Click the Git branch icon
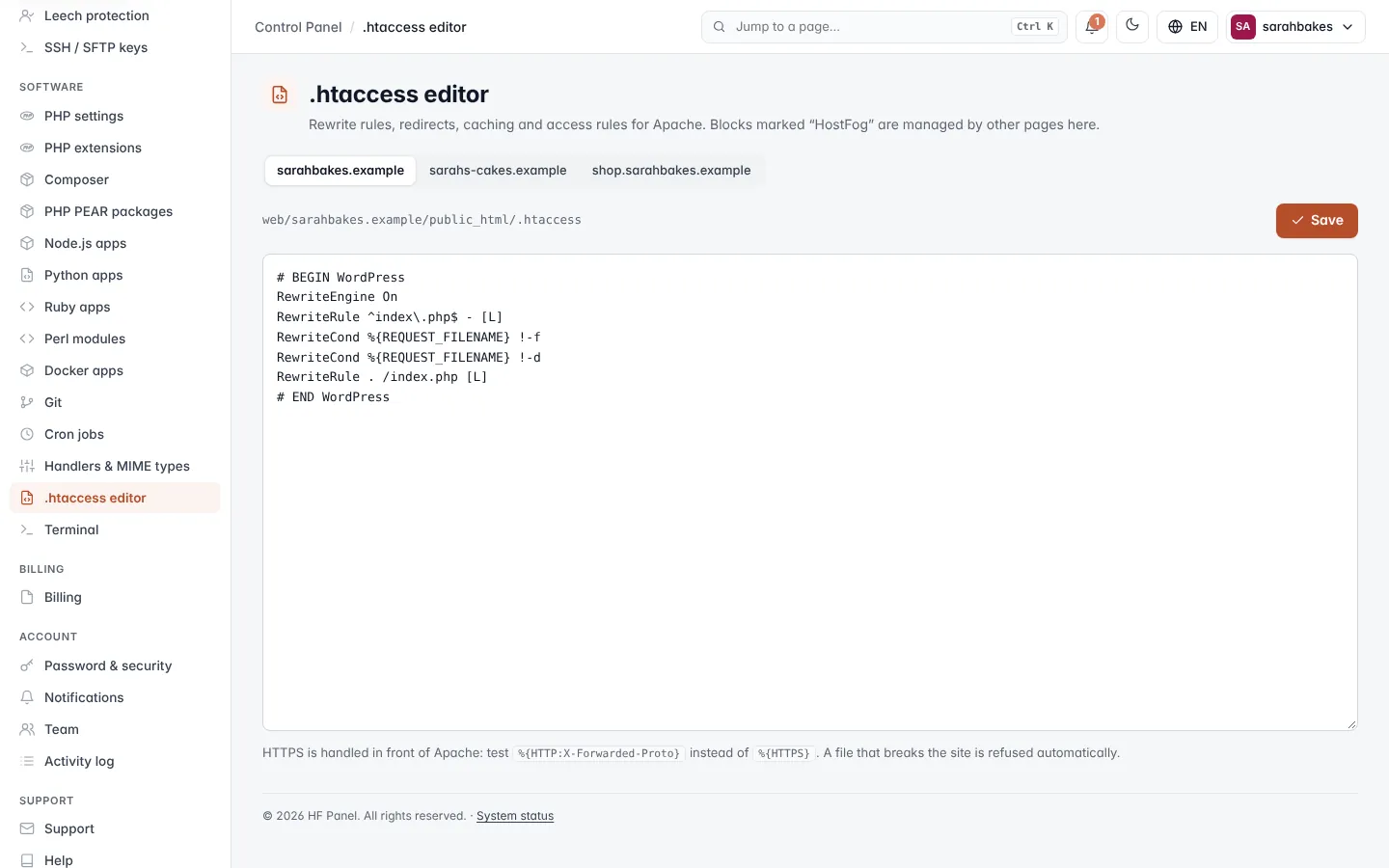 click(x=27, y=402)
